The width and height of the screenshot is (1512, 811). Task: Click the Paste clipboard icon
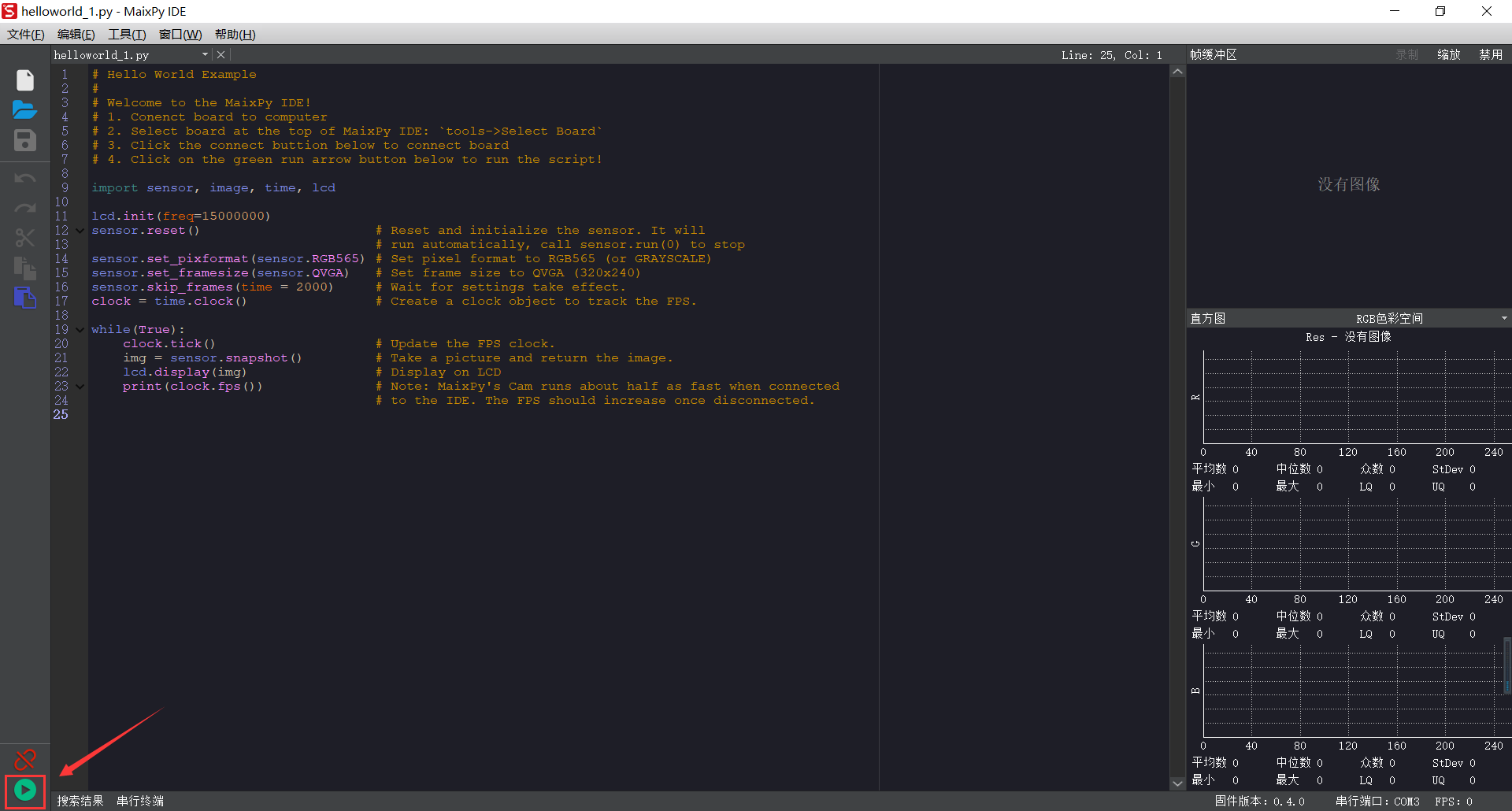point(25,298)
